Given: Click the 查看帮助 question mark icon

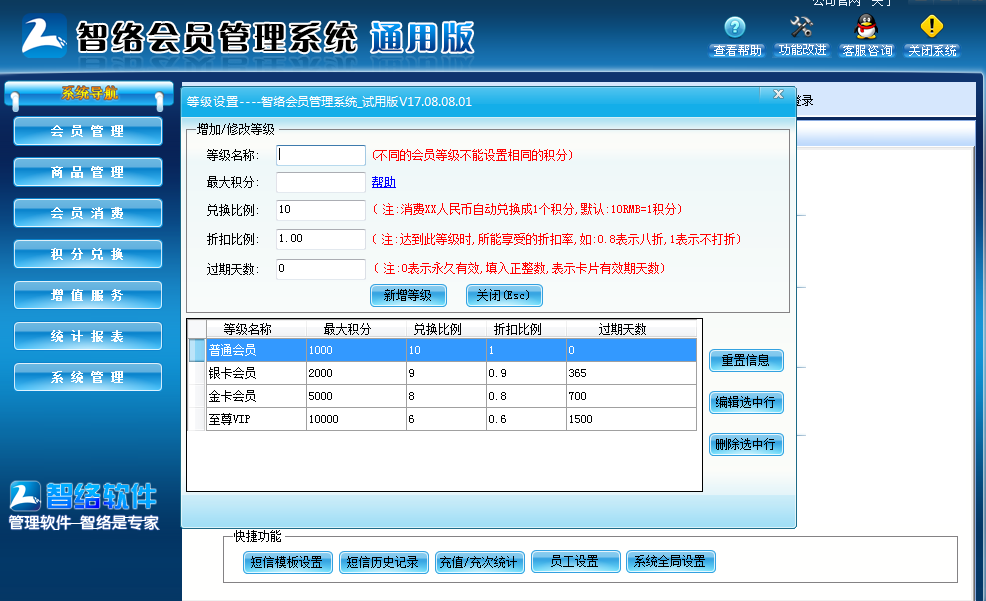Looking at the screenshot, I should click(735, 28).
